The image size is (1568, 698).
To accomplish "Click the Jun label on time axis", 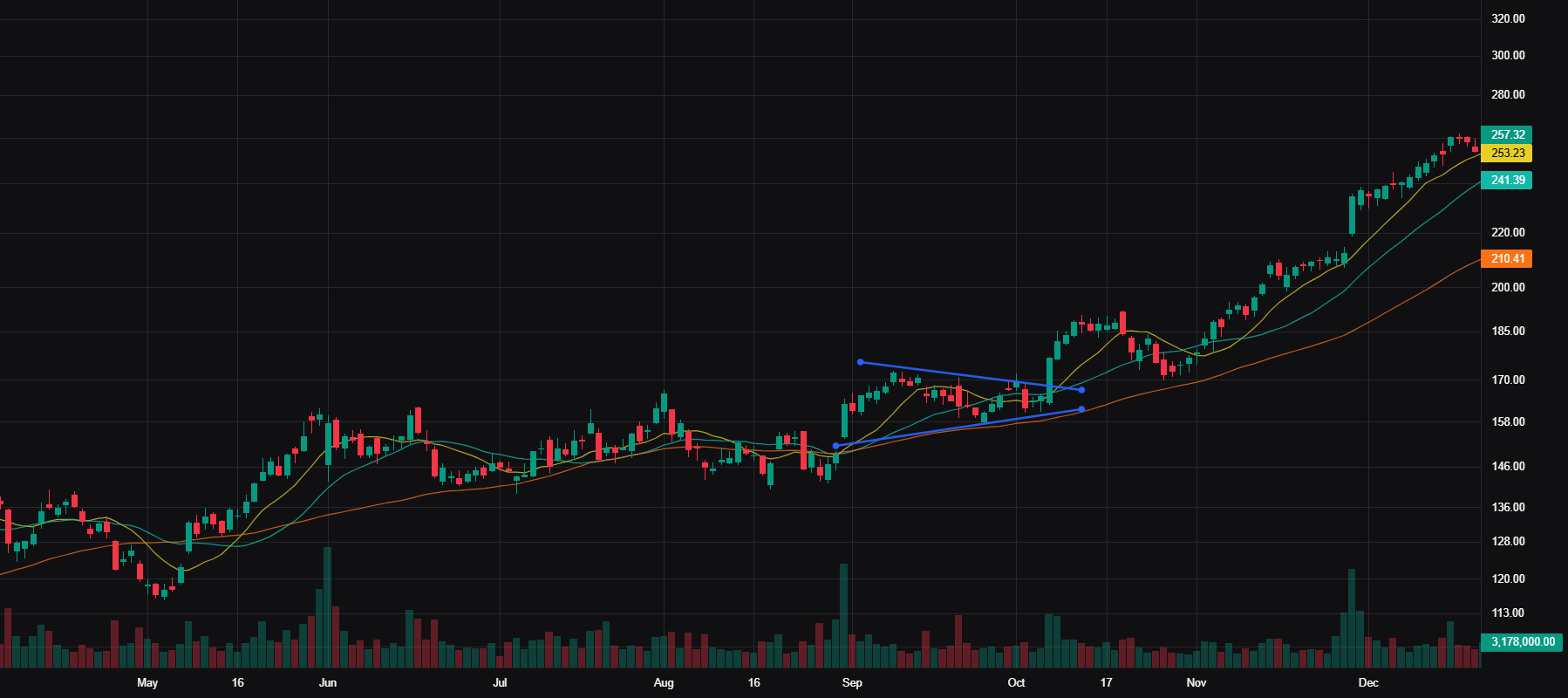I will pyautogui.click(x=328, y=682).
